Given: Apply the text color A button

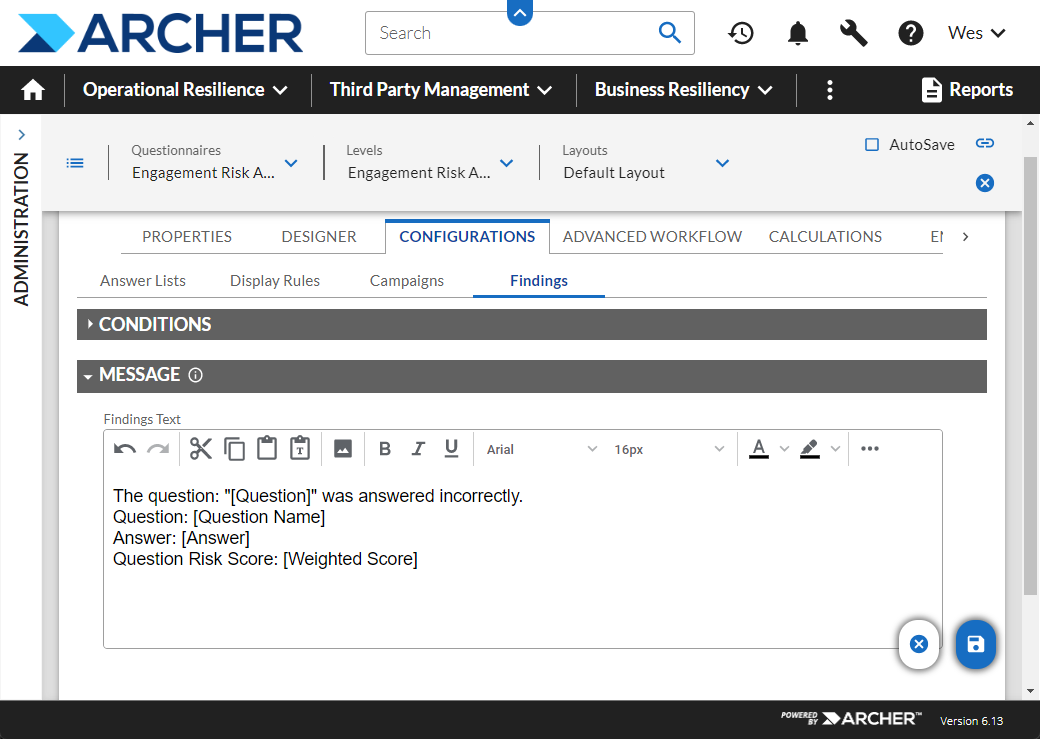Looking at the screenshot, I should (759, 449).
